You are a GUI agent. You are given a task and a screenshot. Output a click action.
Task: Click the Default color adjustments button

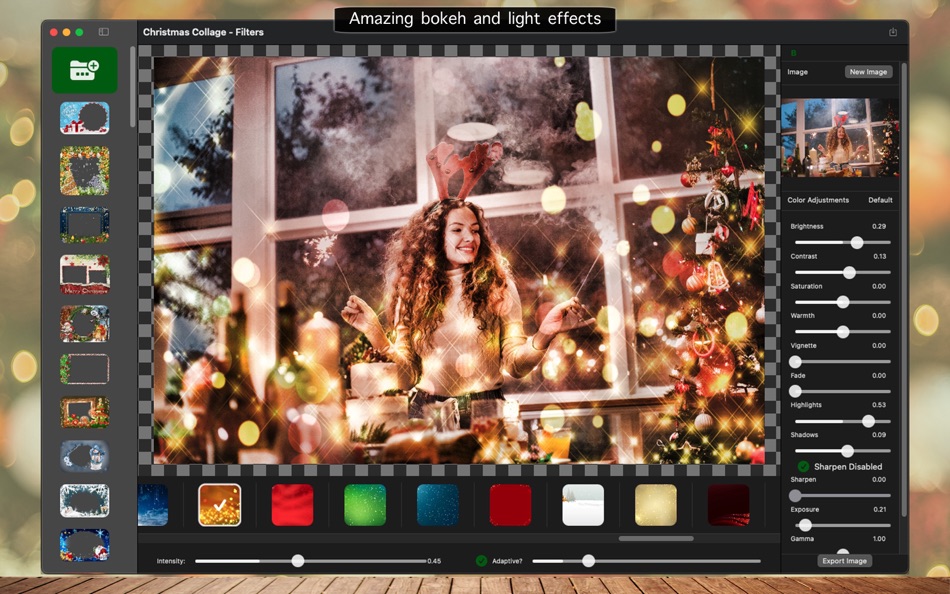click(x=880, y=200)
